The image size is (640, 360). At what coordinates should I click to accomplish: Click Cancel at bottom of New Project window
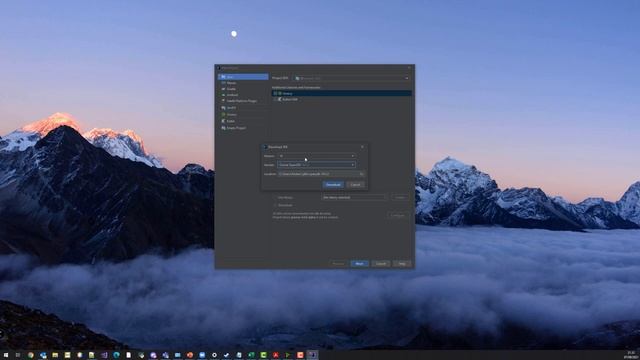(381, 264)
